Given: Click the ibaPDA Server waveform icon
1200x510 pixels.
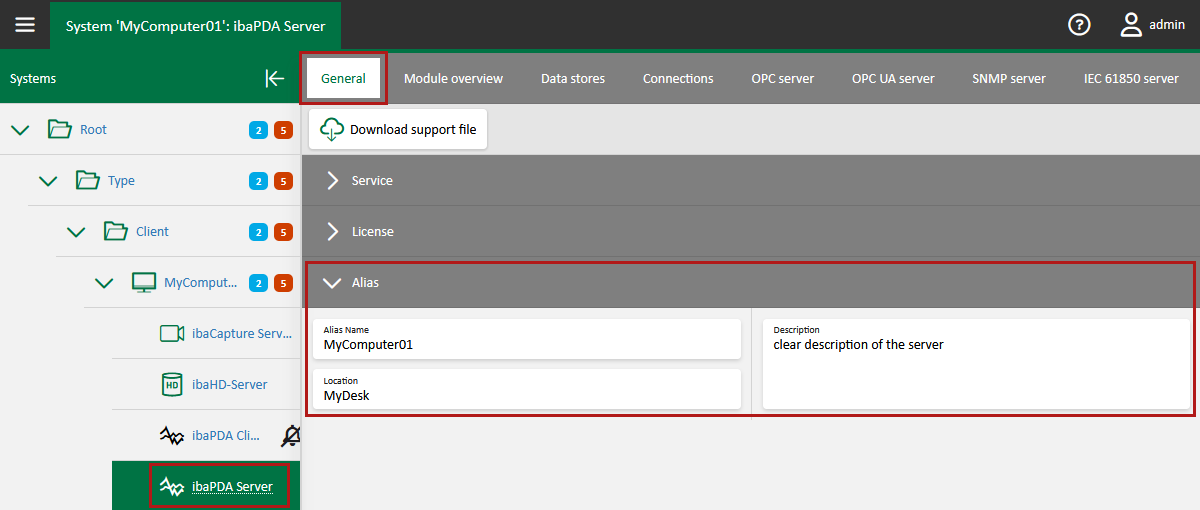Looking at the screenshot, I should 172,486.
